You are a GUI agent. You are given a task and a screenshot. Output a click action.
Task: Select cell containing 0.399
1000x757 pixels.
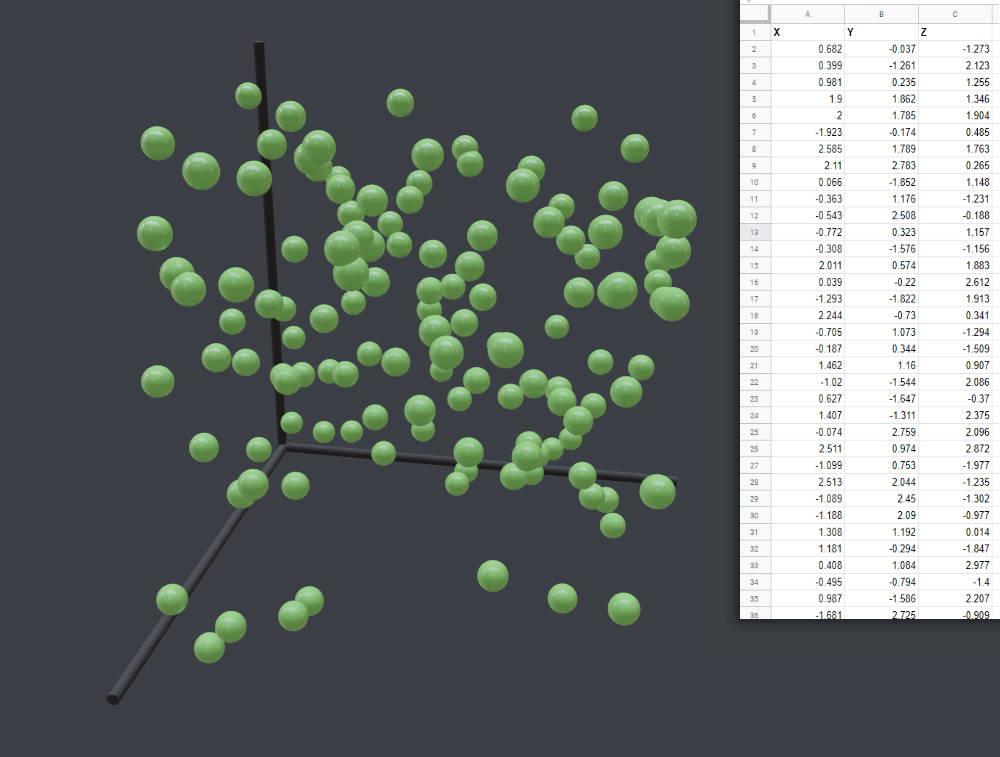coord(807,66)
